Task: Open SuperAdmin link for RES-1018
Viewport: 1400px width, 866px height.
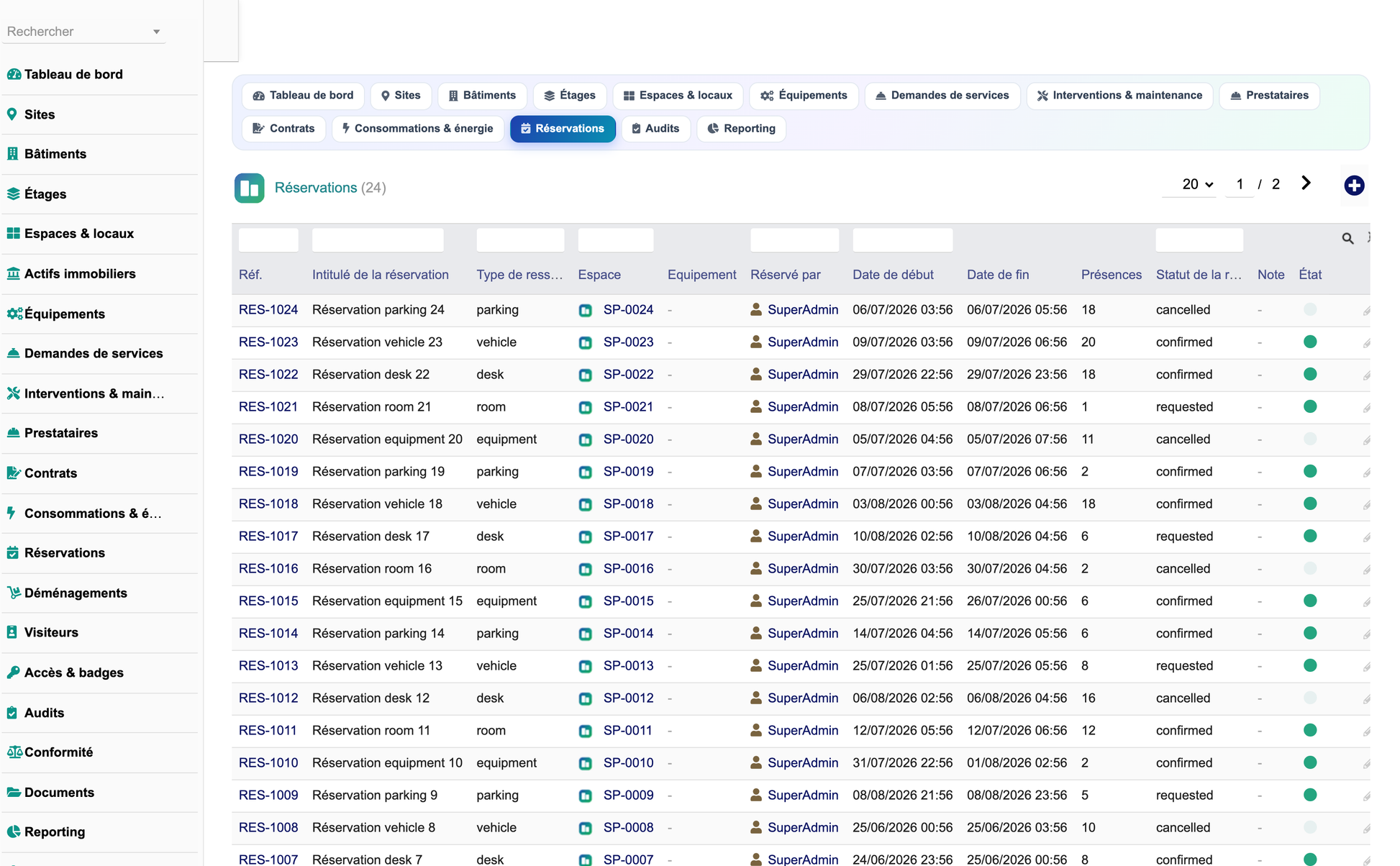Action: pyautogui.click(x=803, y=504)
